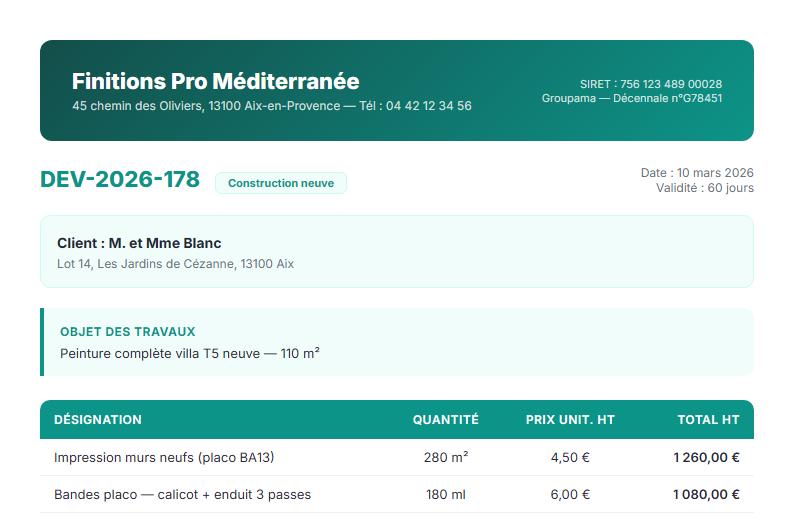The width and height of the screenshot is (794, 520).
Task: Click the Peinture complète villa T5 description
Action: (189, 353)
